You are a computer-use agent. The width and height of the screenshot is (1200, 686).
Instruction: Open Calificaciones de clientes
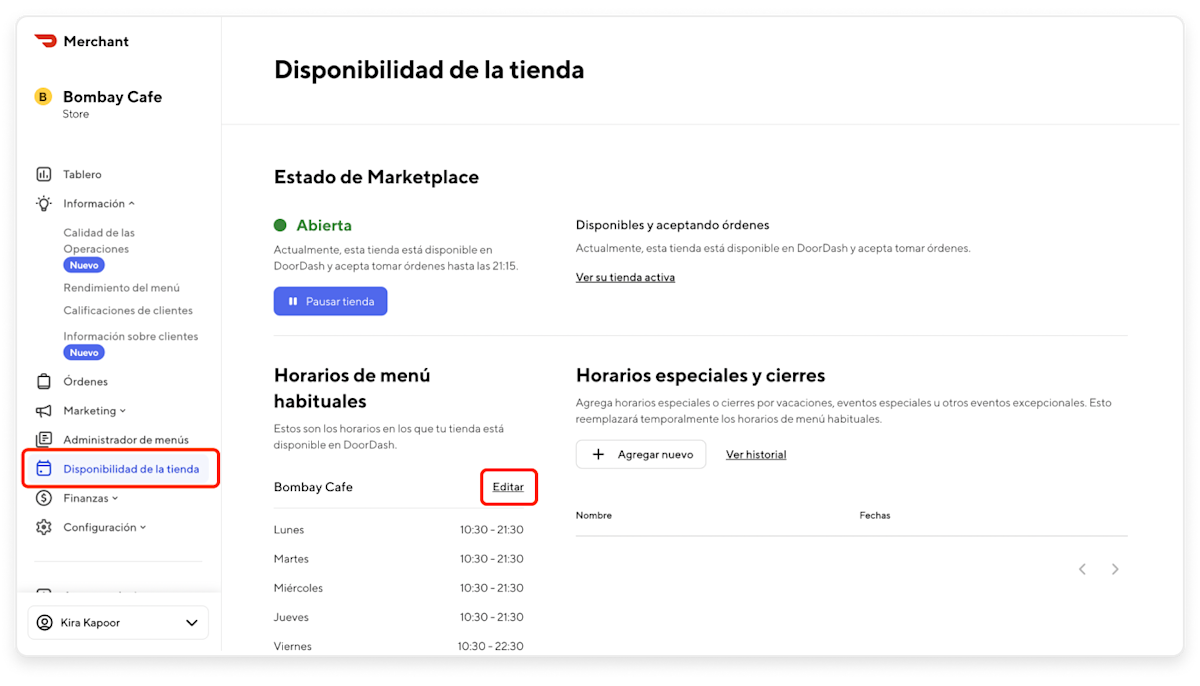[128, 311]
